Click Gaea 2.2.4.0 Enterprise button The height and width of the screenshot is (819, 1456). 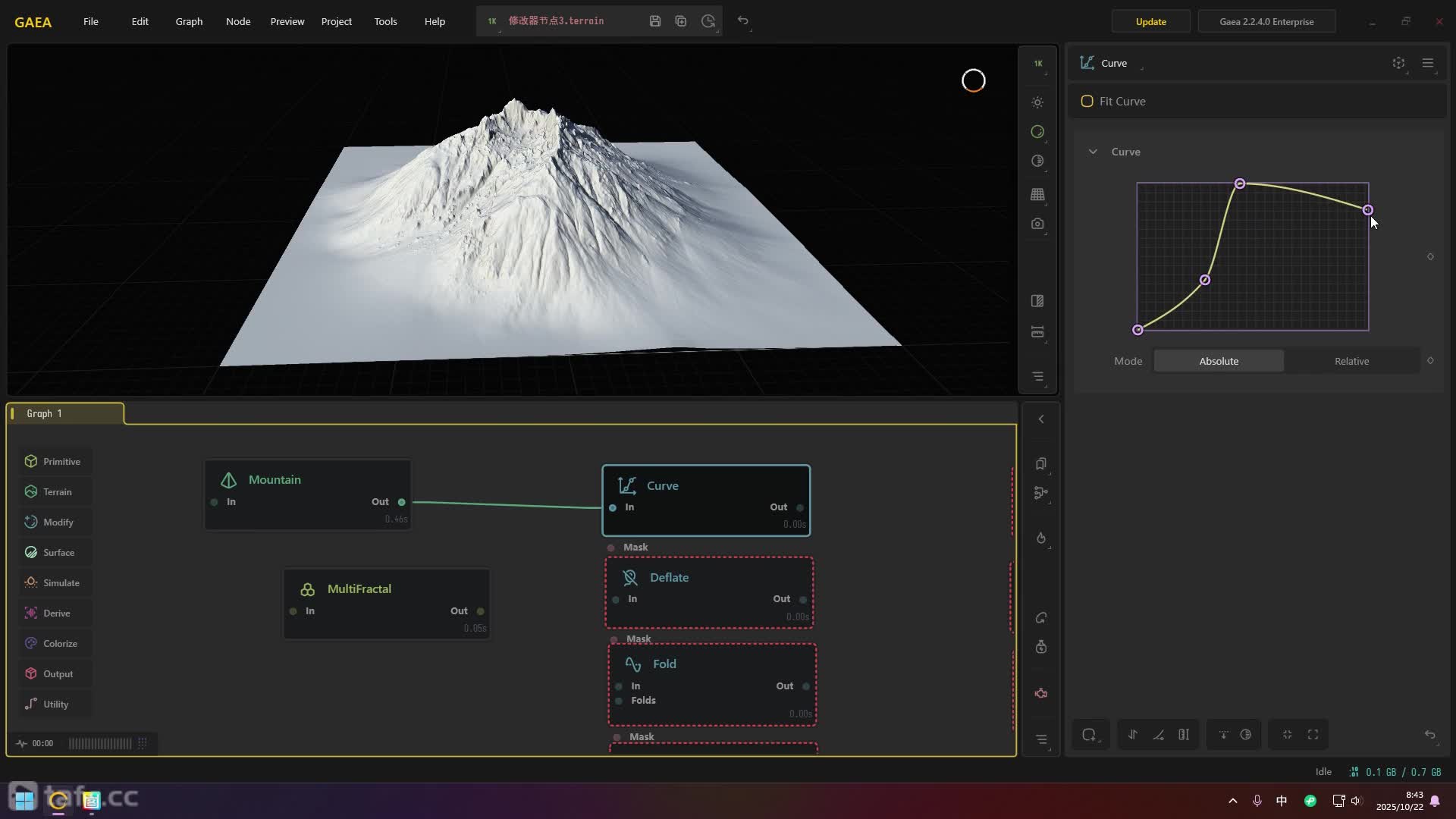tap(1266, 21)
